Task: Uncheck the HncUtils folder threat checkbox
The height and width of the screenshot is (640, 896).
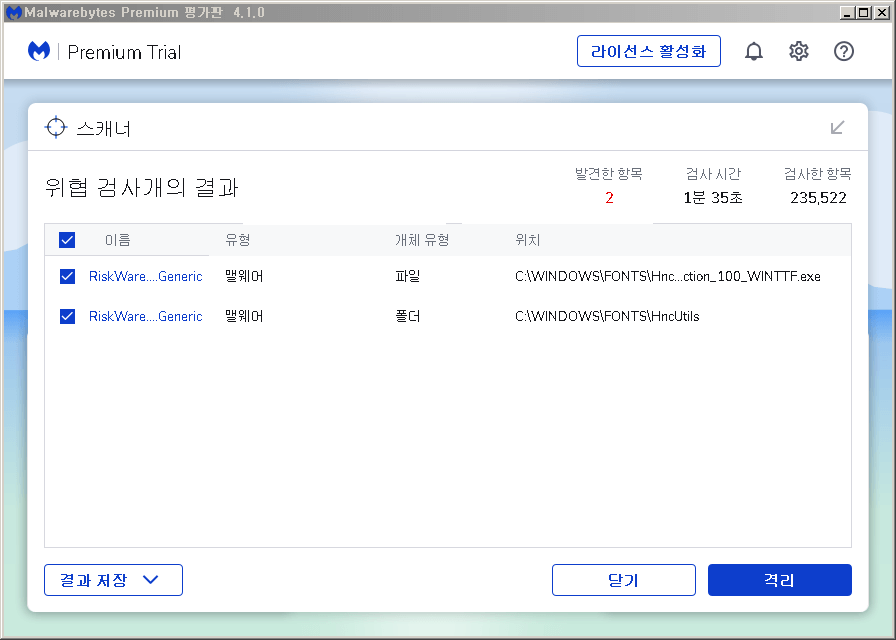Action: pyautogui.click(x=67, y=316)
